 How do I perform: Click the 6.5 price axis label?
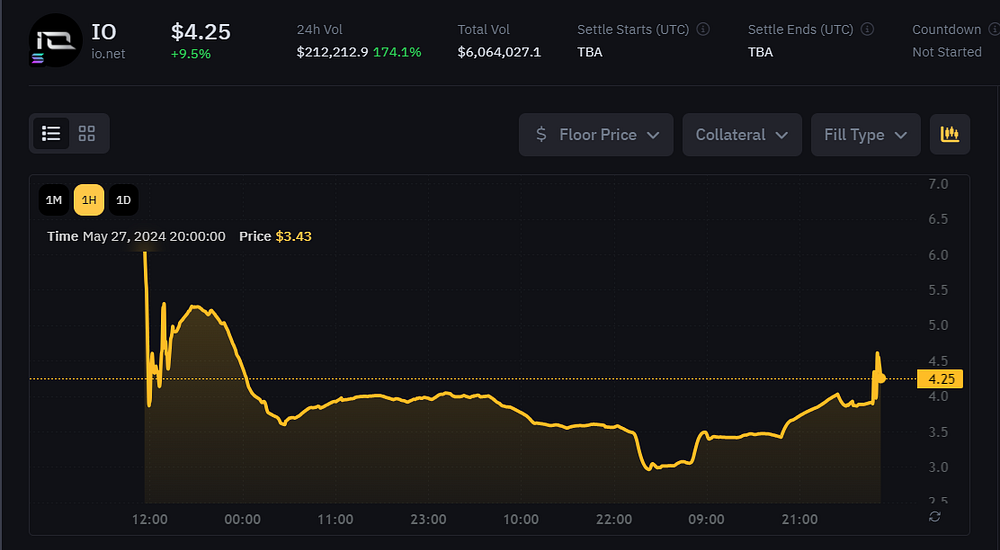click(x=938, y=219)
